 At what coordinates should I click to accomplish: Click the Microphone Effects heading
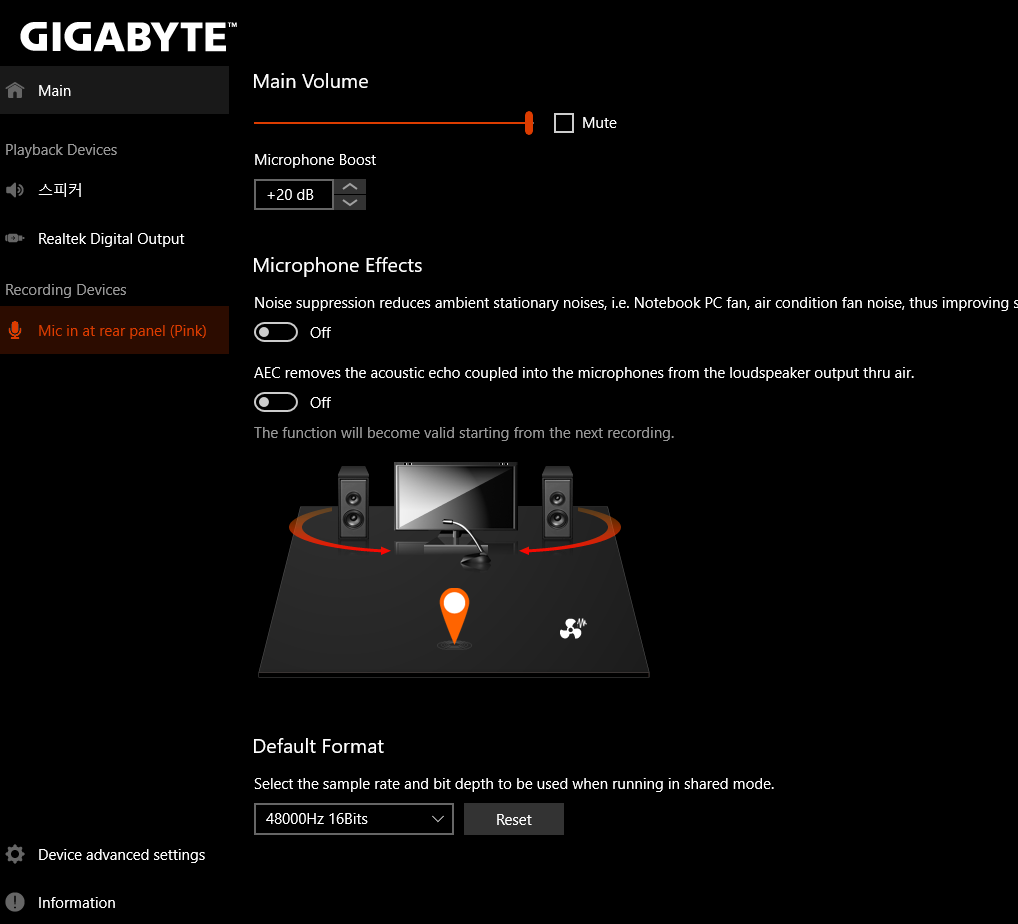coord(337,265)
